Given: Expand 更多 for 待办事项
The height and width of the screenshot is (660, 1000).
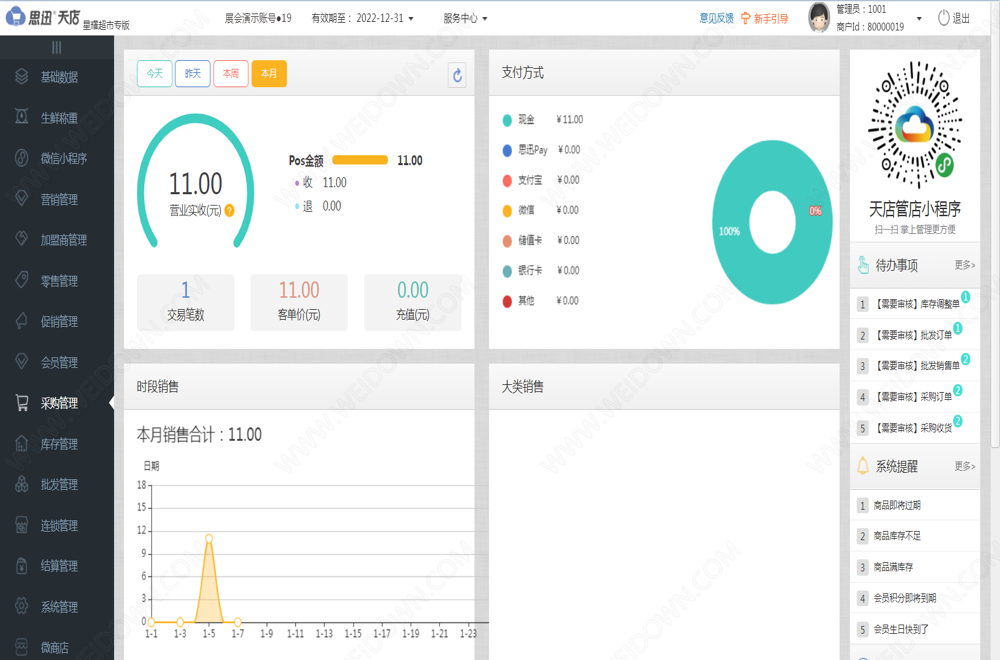Looking at the screenshot, I should pos(965,265).
